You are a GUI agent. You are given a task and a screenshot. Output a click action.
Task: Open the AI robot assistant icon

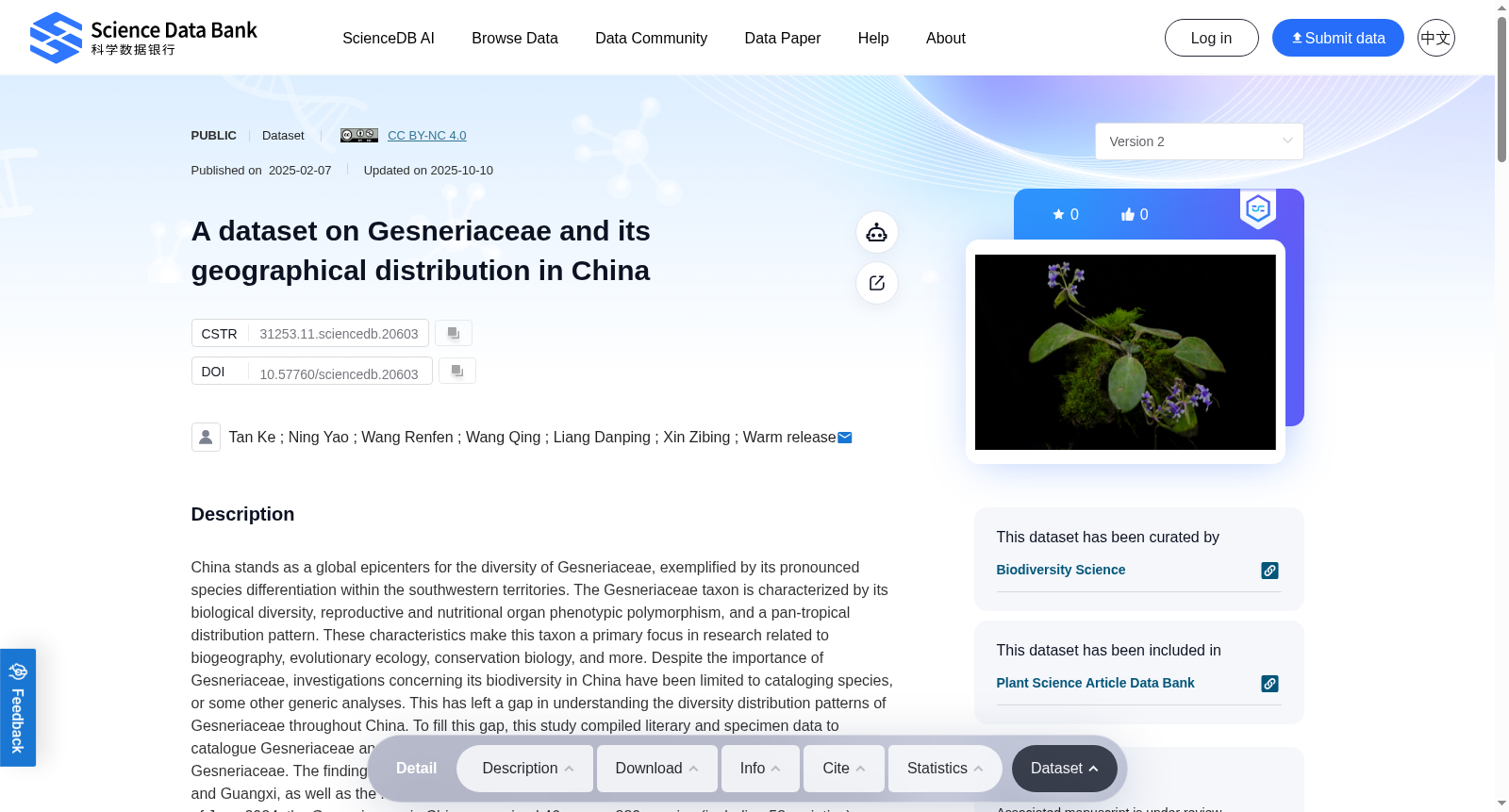[x=877, y=232]
